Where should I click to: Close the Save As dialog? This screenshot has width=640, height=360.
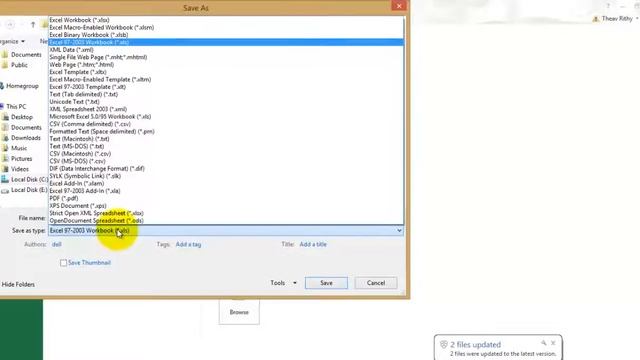pyautogui.click(x=399, y=6)
